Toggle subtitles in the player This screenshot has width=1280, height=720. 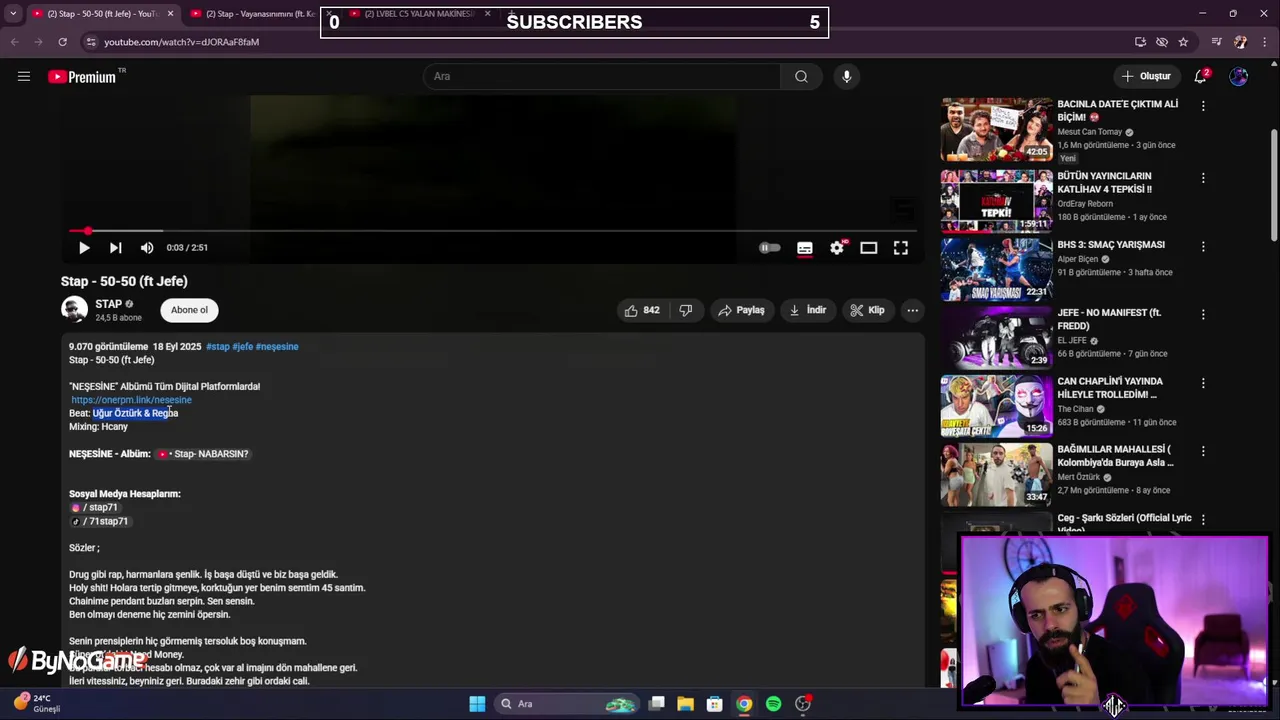click(804, 248)
